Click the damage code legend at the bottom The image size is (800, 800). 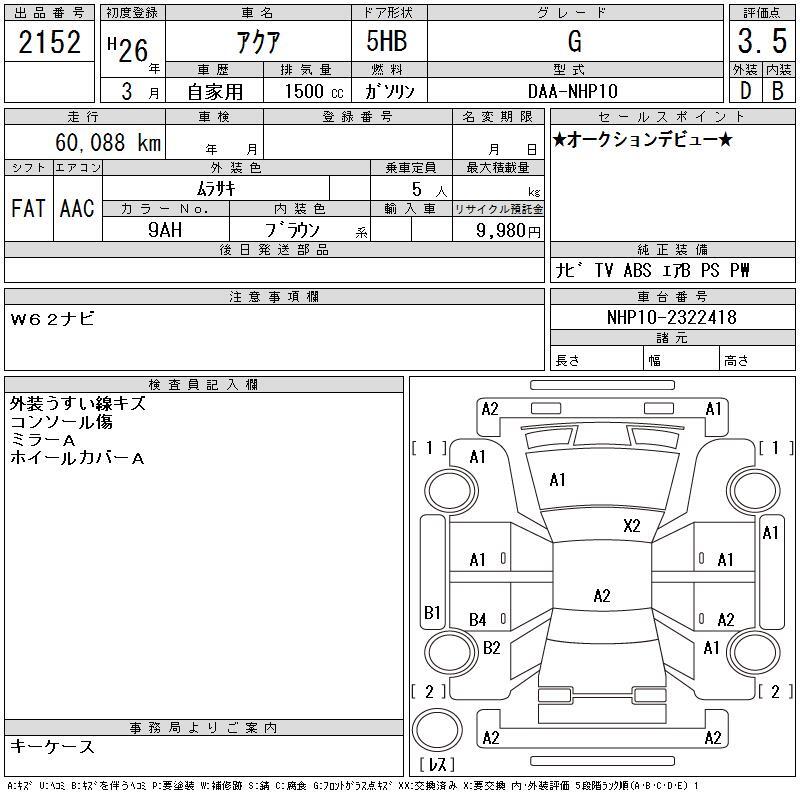coord(353,786)
